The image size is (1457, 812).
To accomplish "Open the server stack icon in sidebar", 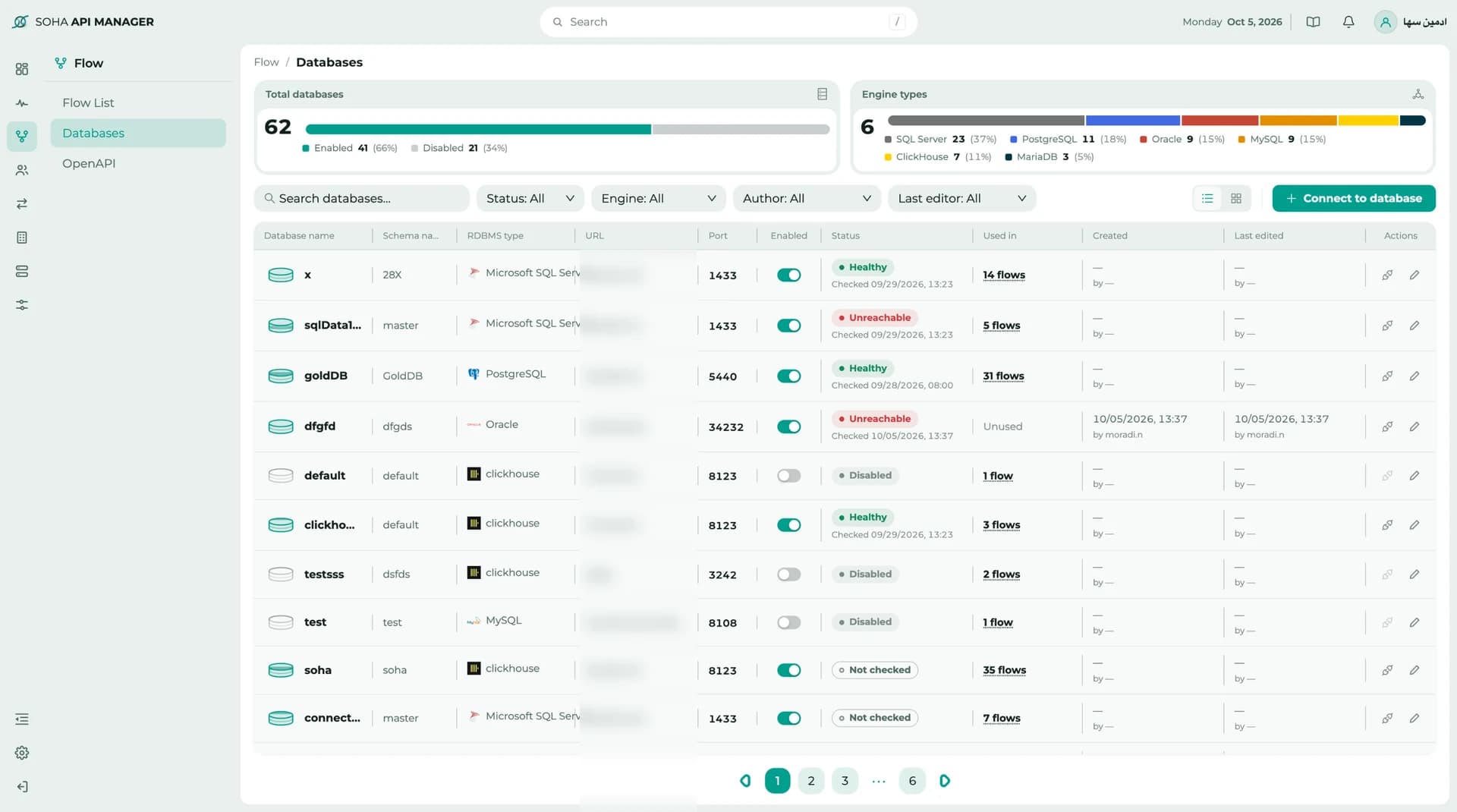I will click(22, 272).
